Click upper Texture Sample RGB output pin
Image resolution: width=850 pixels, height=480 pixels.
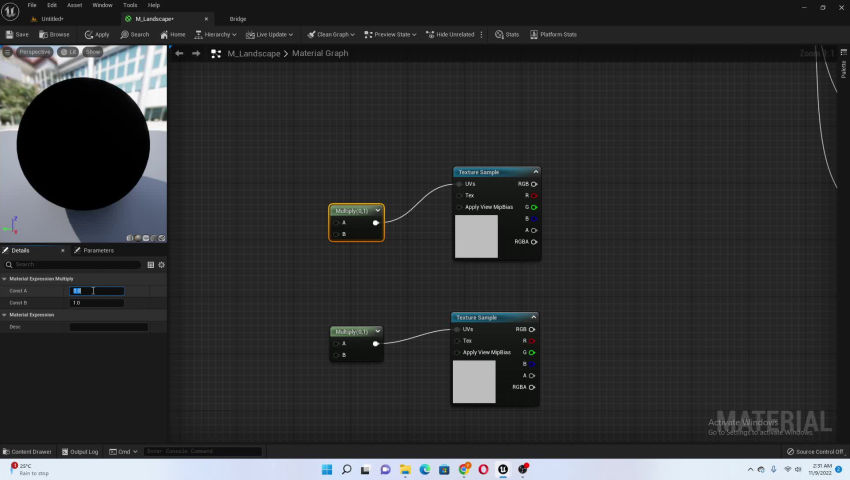[534, 184]
